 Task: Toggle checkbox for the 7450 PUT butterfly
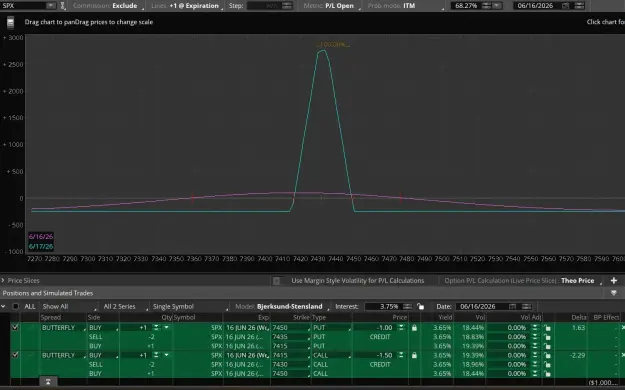pyautogui.click(x=15, y=327)
